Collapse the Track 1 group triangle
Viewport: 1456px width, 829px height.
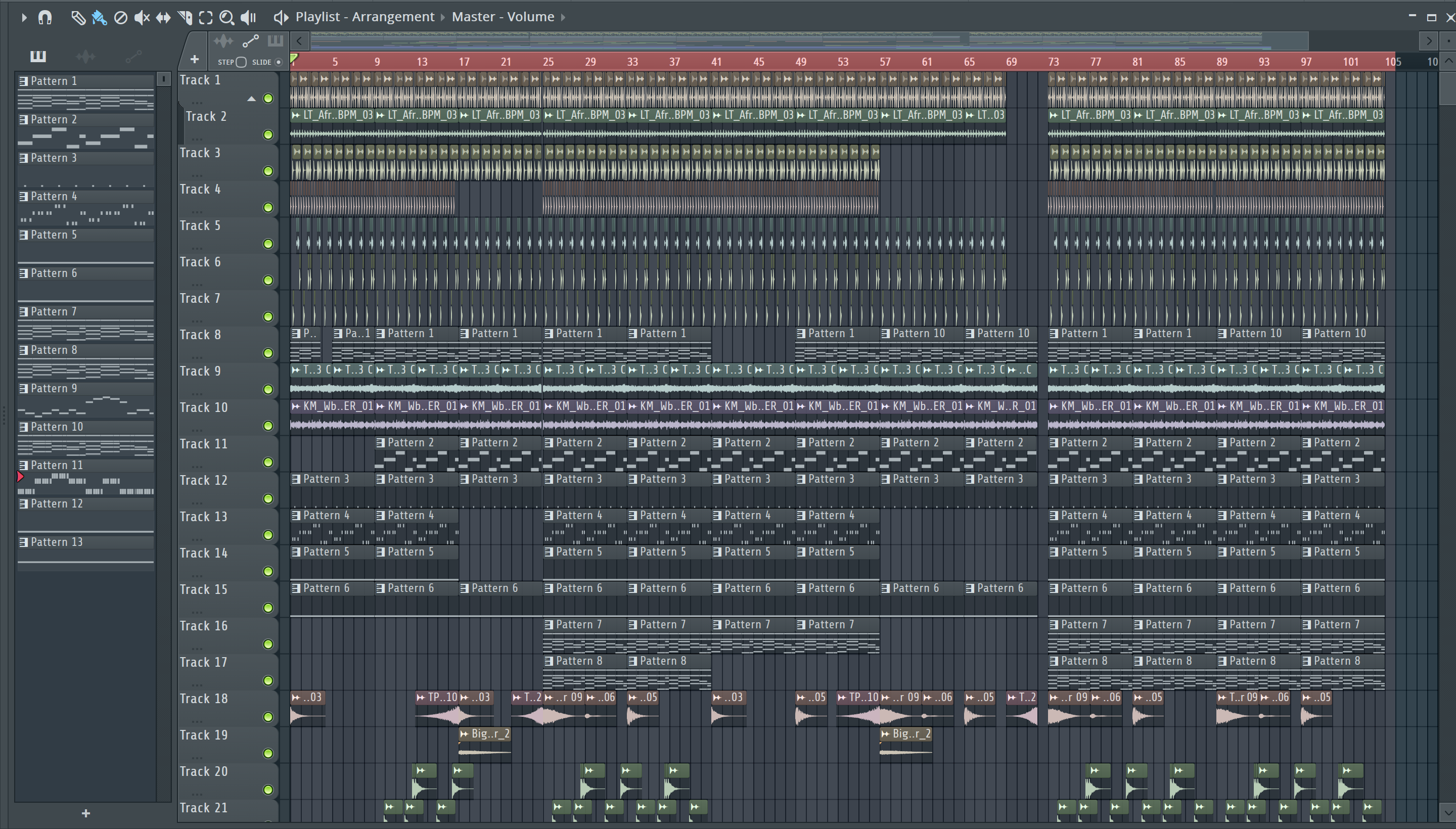click(x=251, y=99)
